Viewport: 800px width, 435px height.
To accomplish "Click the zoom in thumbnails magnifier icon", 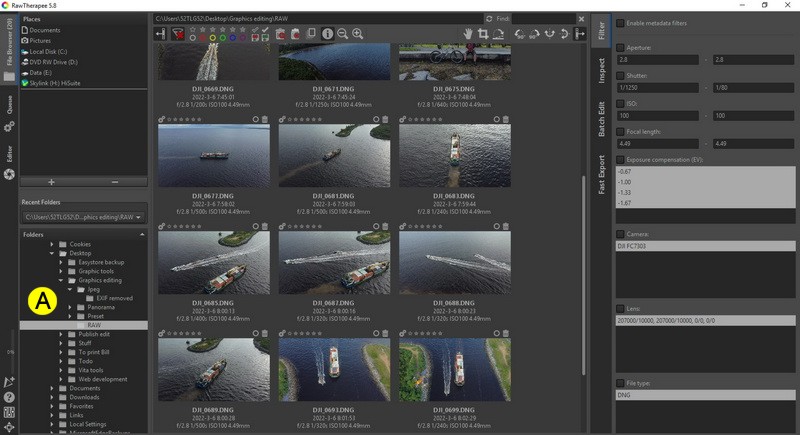I will coord(358,34).
